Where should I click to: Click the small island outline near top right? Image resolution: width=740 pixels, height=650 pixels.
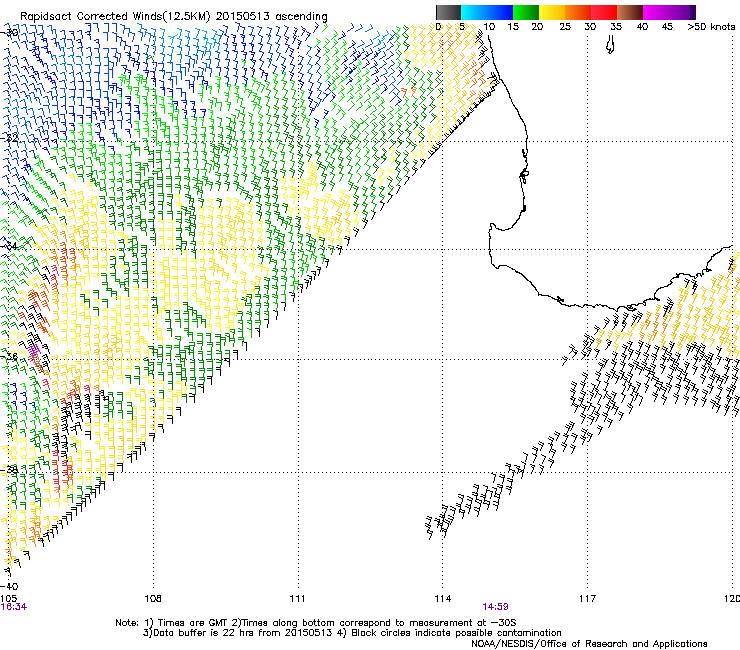(x=610, y=45)
